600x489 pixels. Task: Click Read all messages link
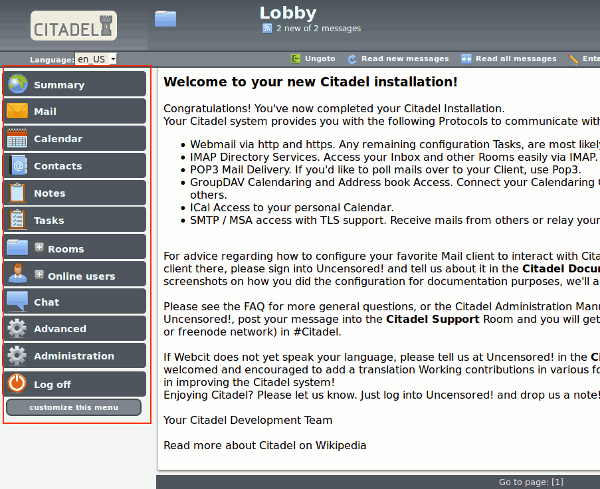[x=516, y=59]
